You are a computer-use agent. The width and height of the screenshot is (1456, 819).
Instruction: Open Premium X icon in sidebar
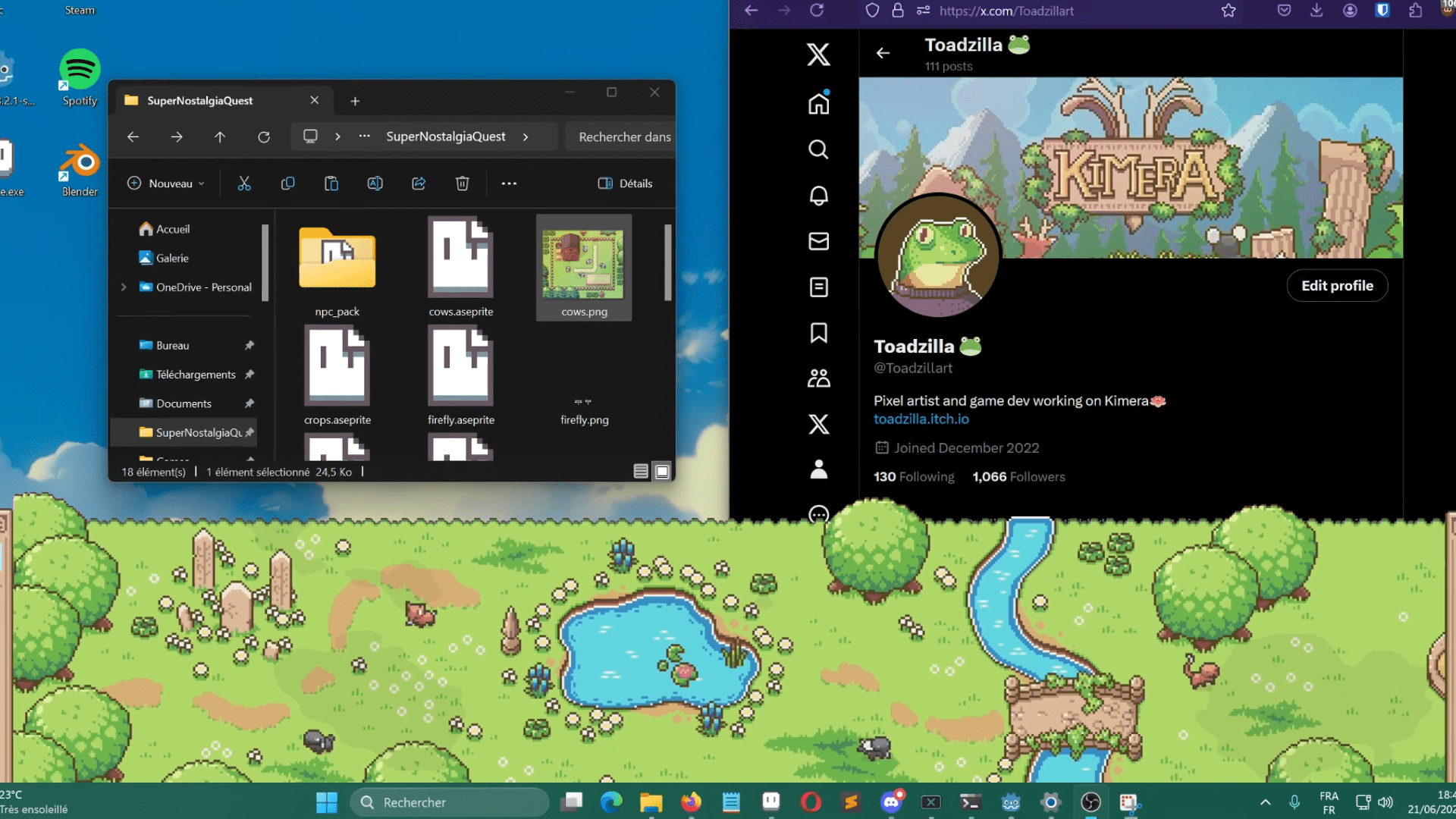click(818, 424)
